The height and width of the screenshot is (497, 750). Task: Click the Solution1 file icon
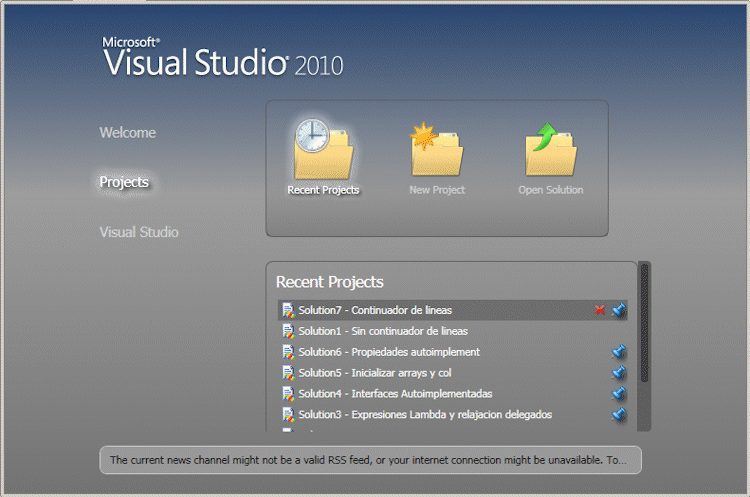pos(288,331)
